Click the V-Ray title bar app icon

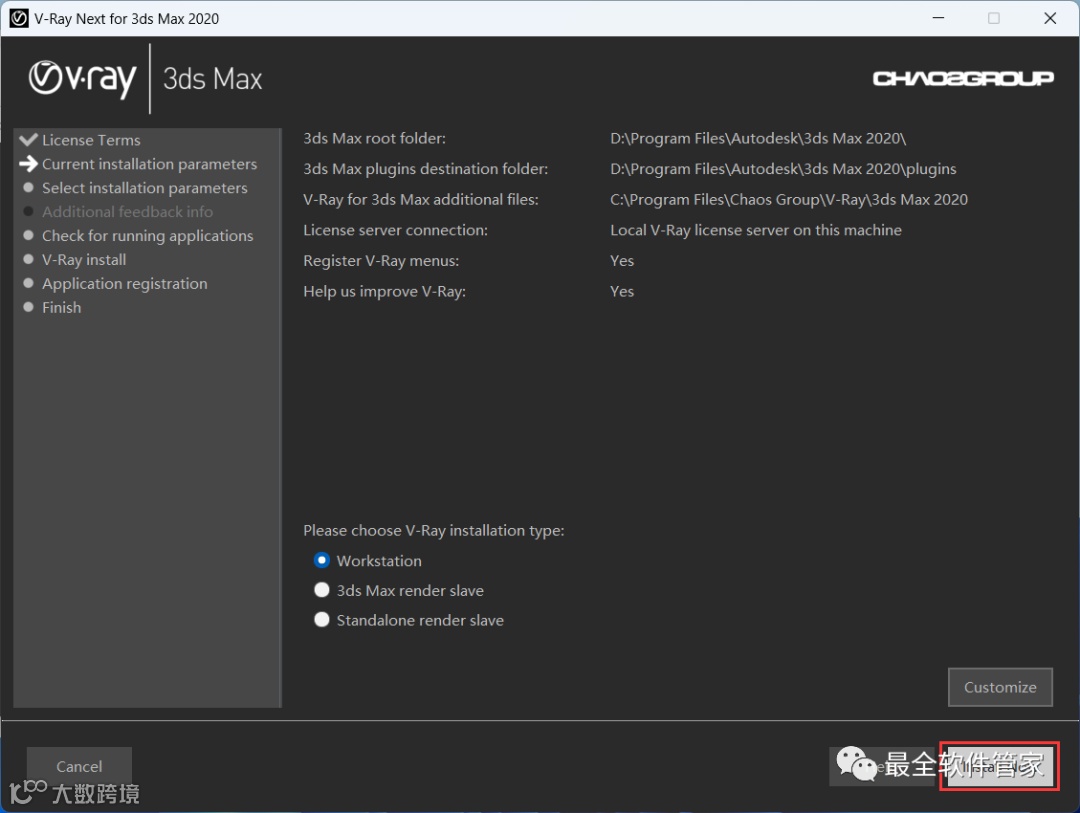(19, 19)
